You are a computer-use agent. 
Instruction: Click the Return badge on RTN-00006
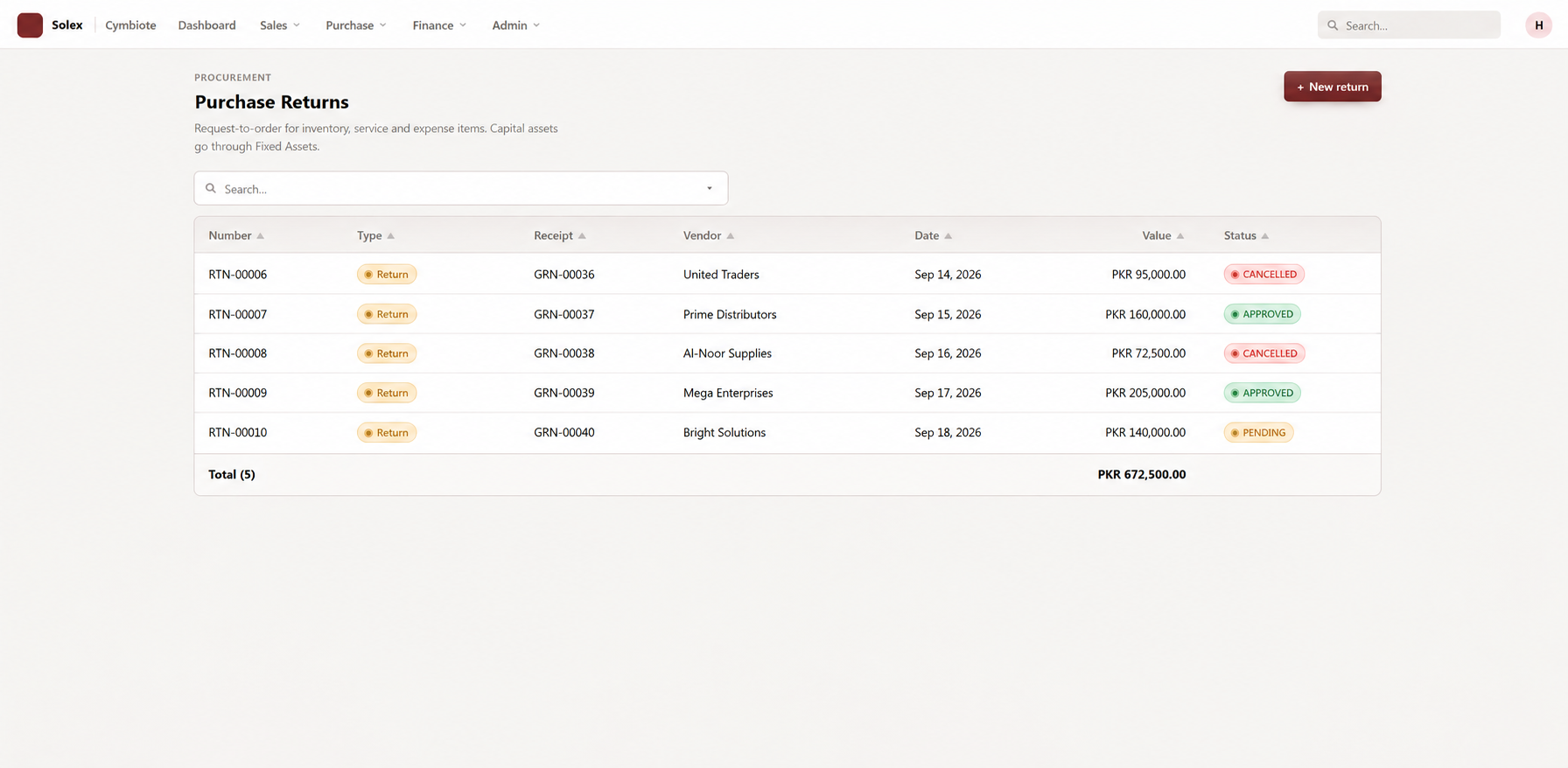click(387, 275)
